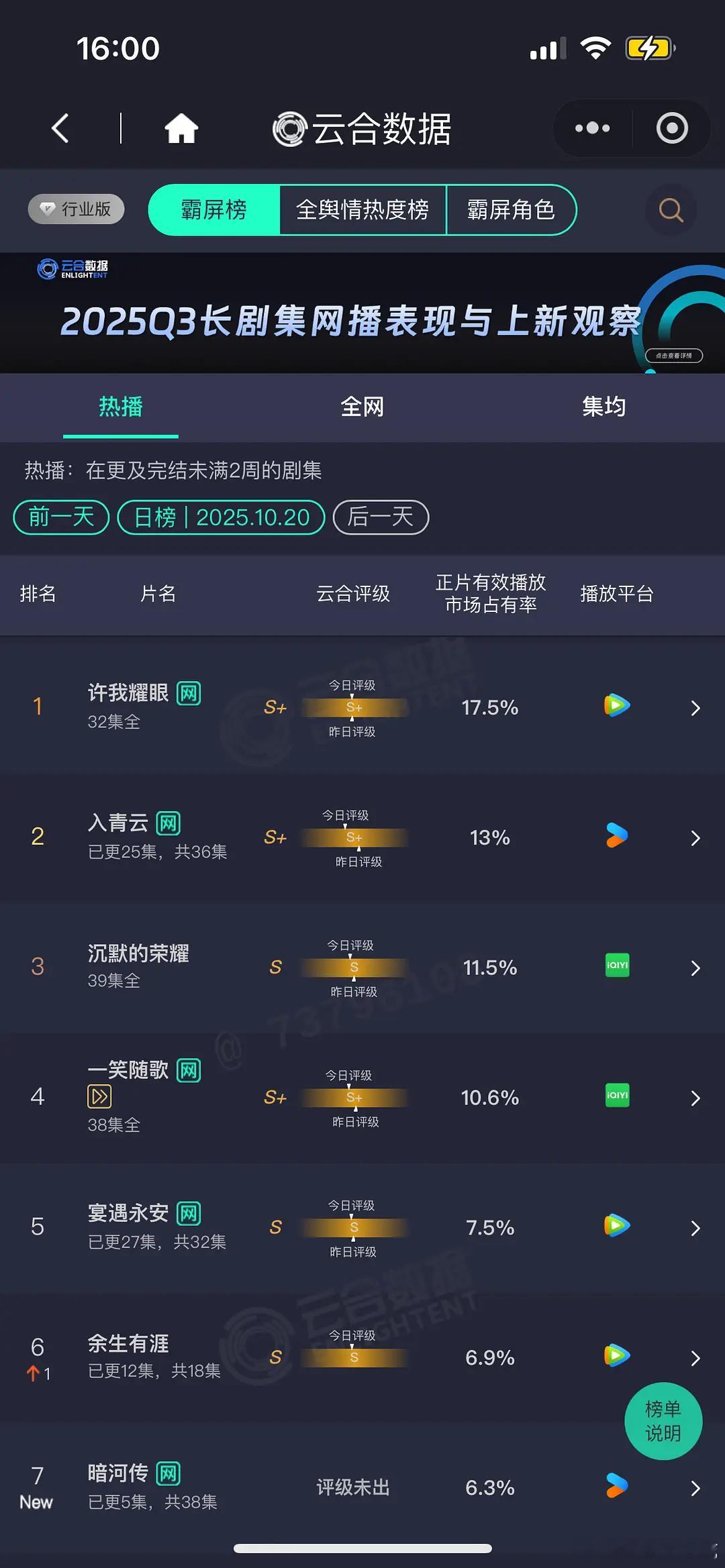Tap iQIYI icon for 沉默的荣耀
Viewport: 725px width, 1568px height.
pyautogui.click(x=617, y=965)
